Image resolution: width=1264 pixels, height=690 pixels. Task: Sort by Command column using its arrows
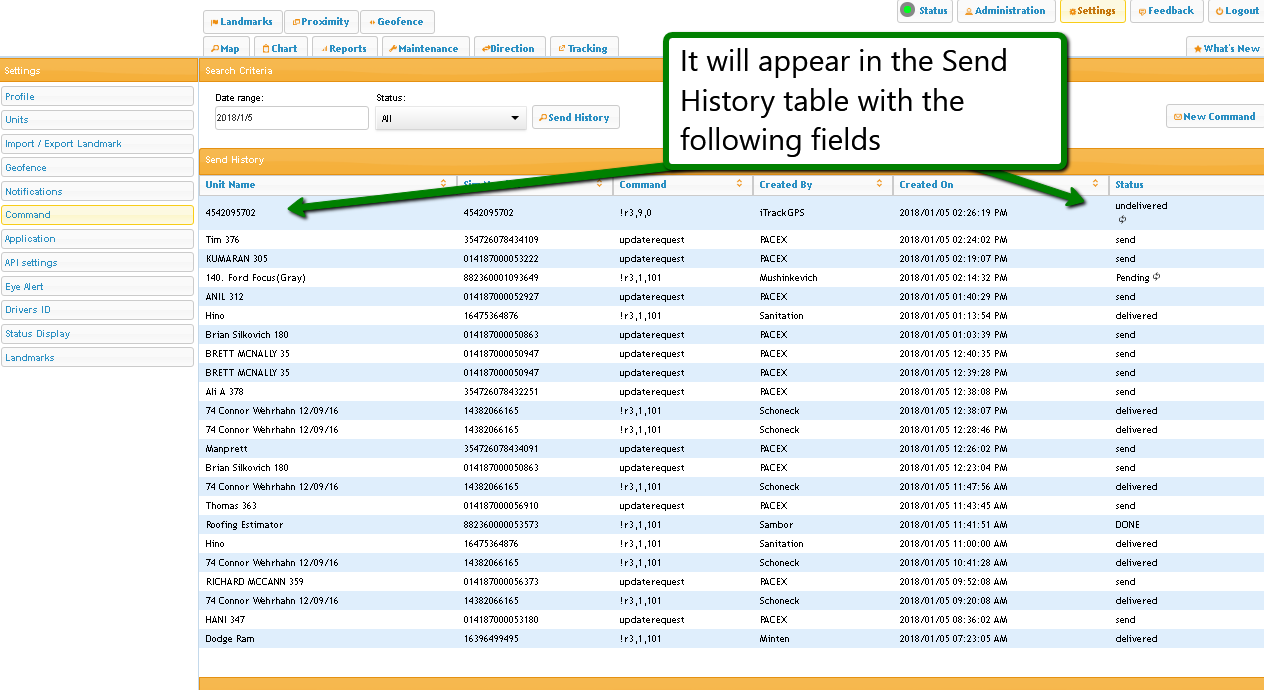(x=740, y=184)
